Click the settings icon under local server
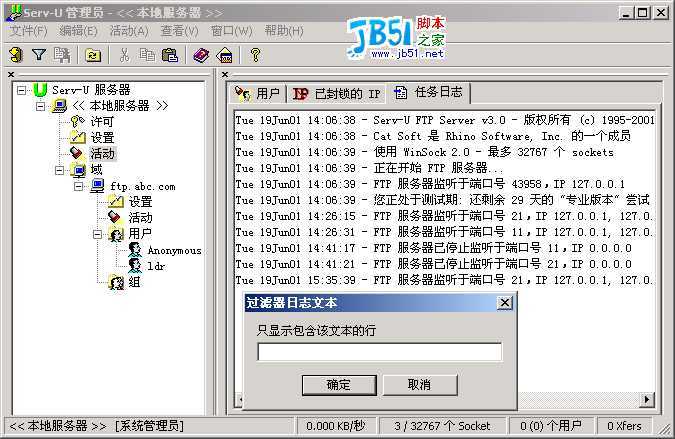 click(x=78, y=138)
